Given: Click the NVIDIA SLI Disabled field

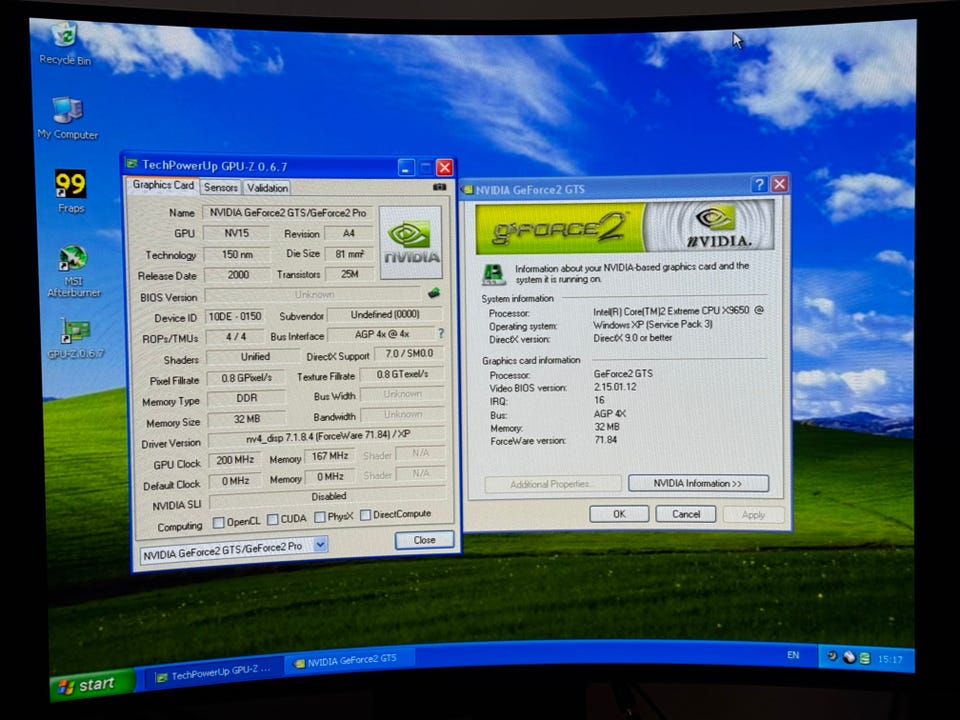Looking at the screenshot, I should [x=328, y=497].
